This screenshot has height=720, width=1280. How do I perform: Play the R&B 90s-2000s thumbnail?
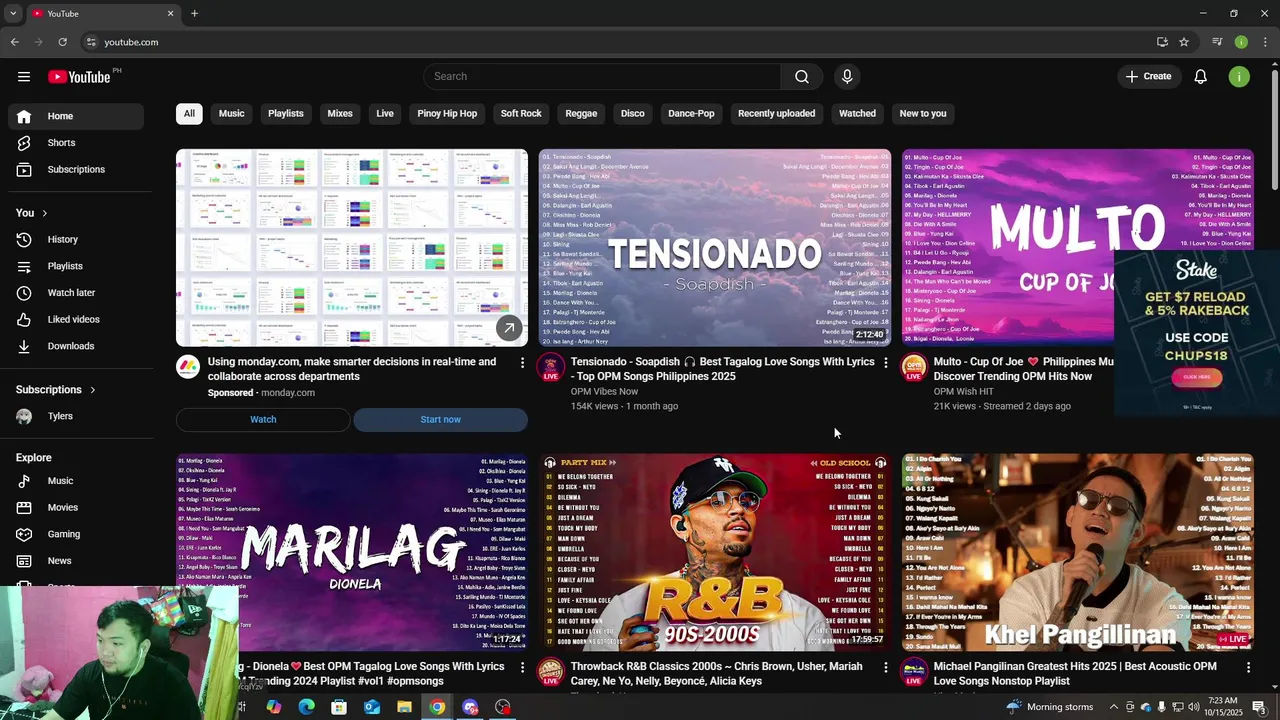(x=715, y=552)
